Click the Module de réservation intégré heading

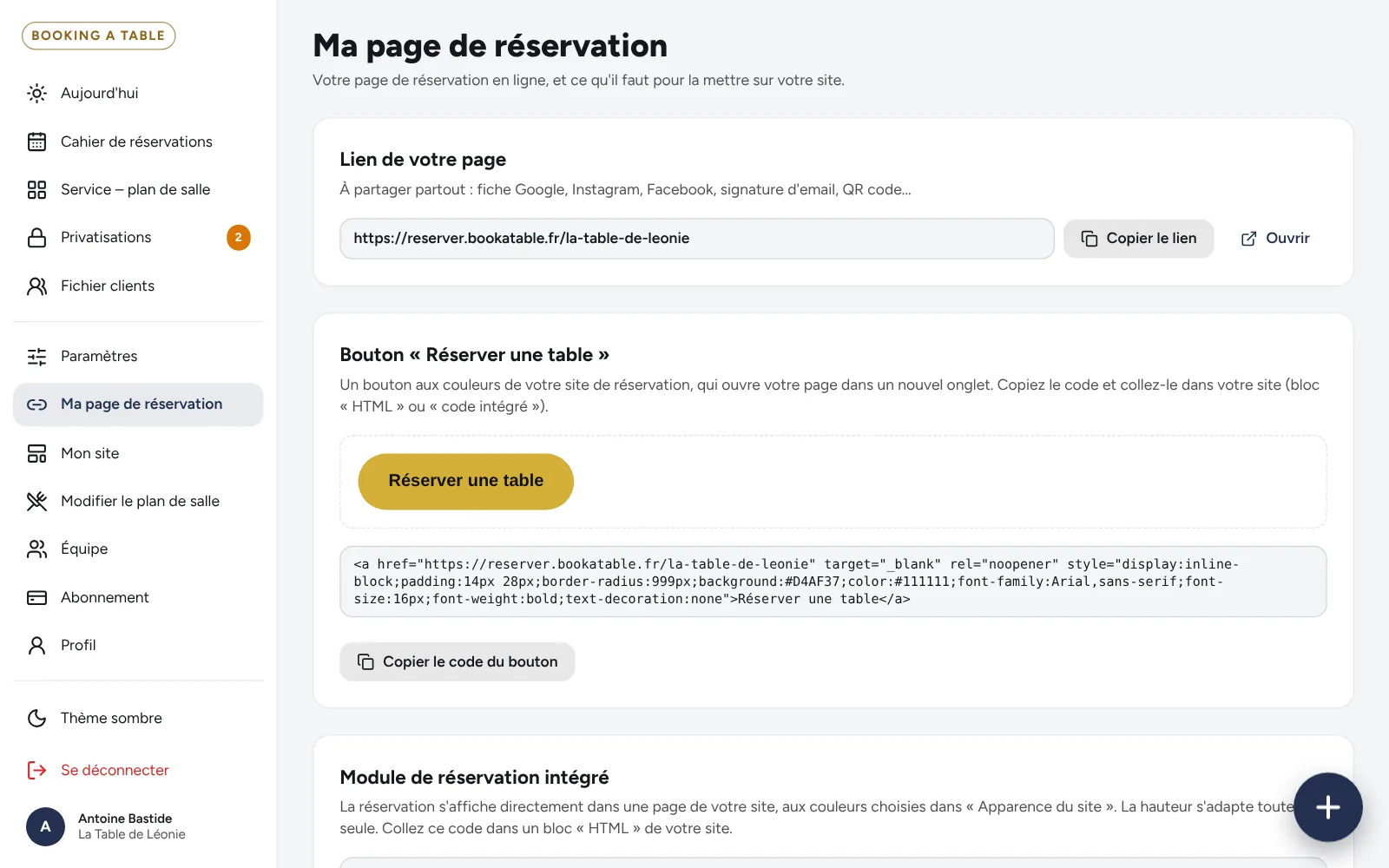pos(474,778)
